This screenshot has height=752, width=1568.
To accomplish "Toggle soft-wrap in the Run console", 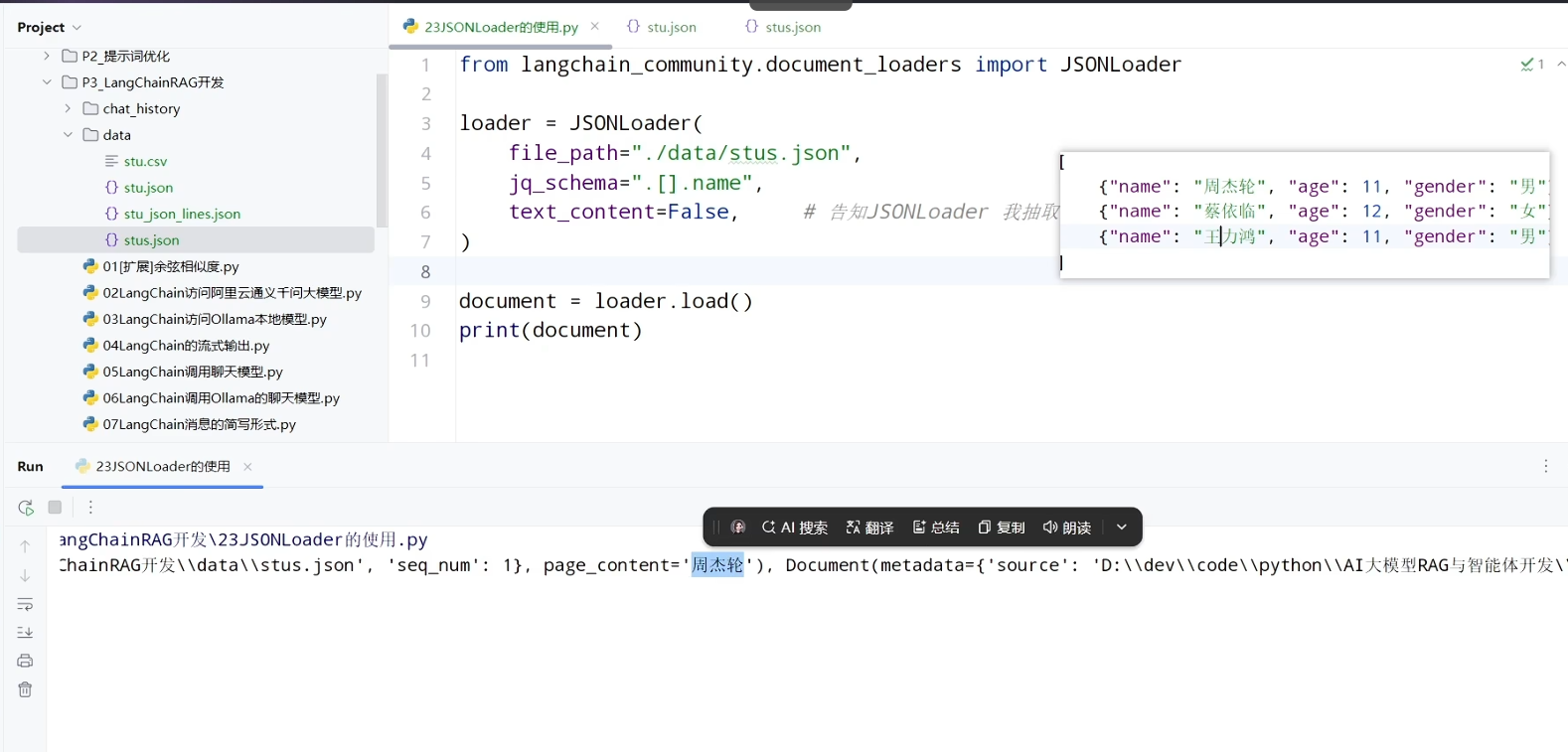I will pos(26,604).
